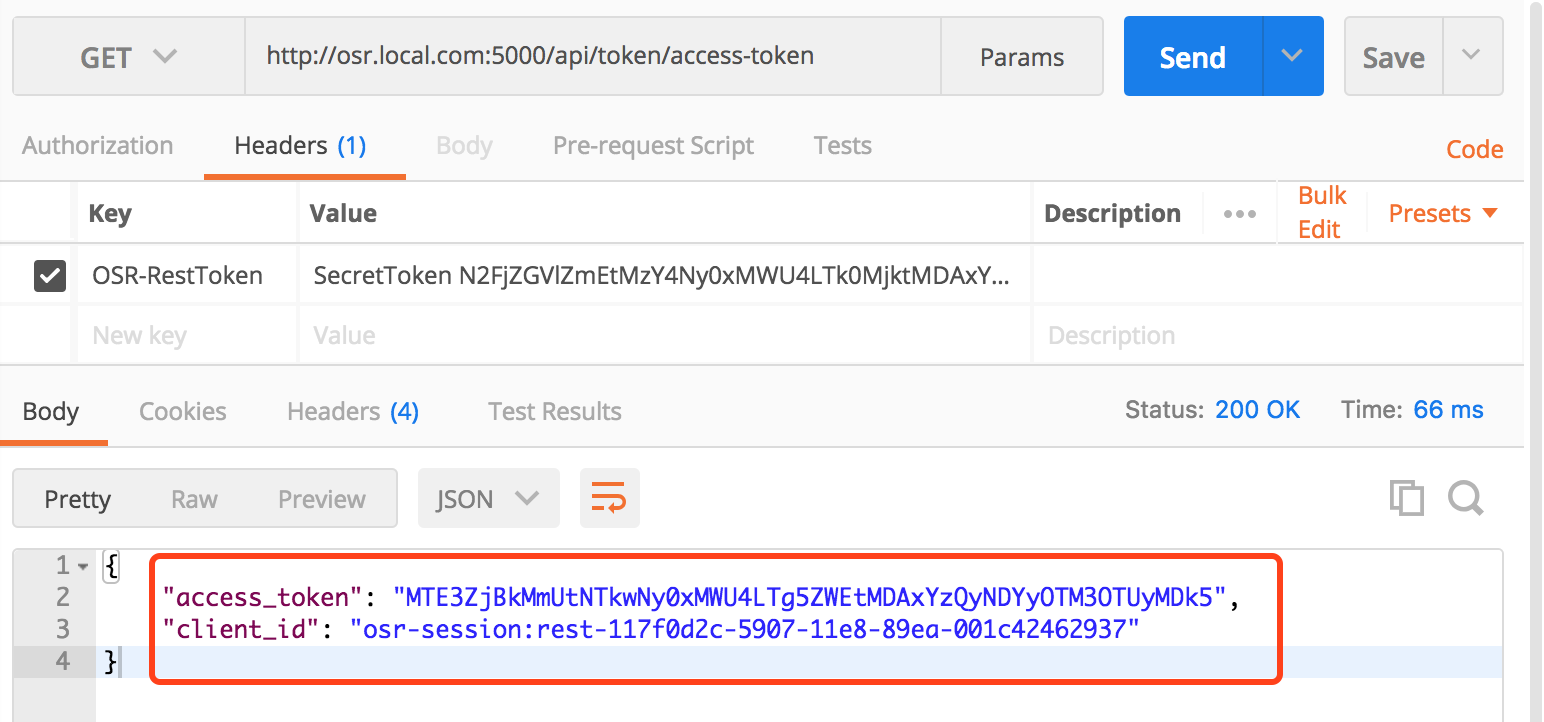The width and height of the screenshot is (1544, 722).
Task: Uncheck the OSR-RestToken header checkbox
Action: coord(50,275)
